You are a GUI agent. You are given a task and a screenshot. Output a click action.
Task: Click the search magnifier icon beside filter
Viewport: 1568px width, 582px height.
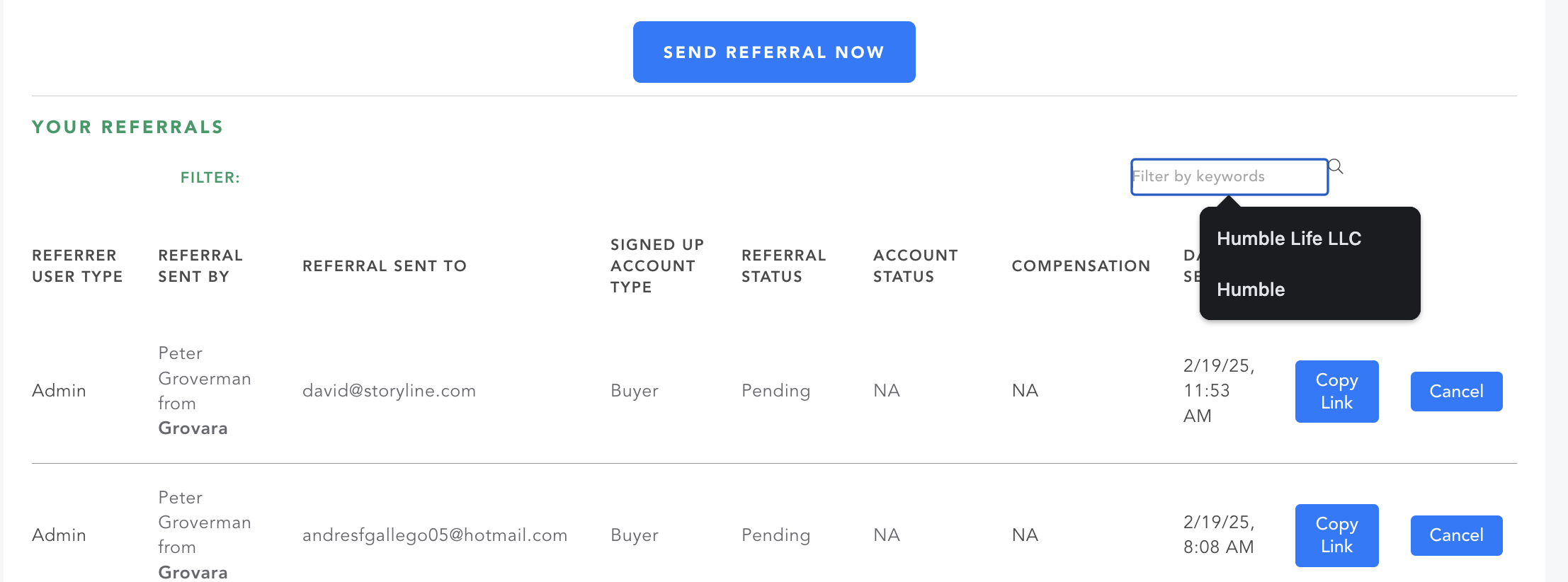point(1336,166)
